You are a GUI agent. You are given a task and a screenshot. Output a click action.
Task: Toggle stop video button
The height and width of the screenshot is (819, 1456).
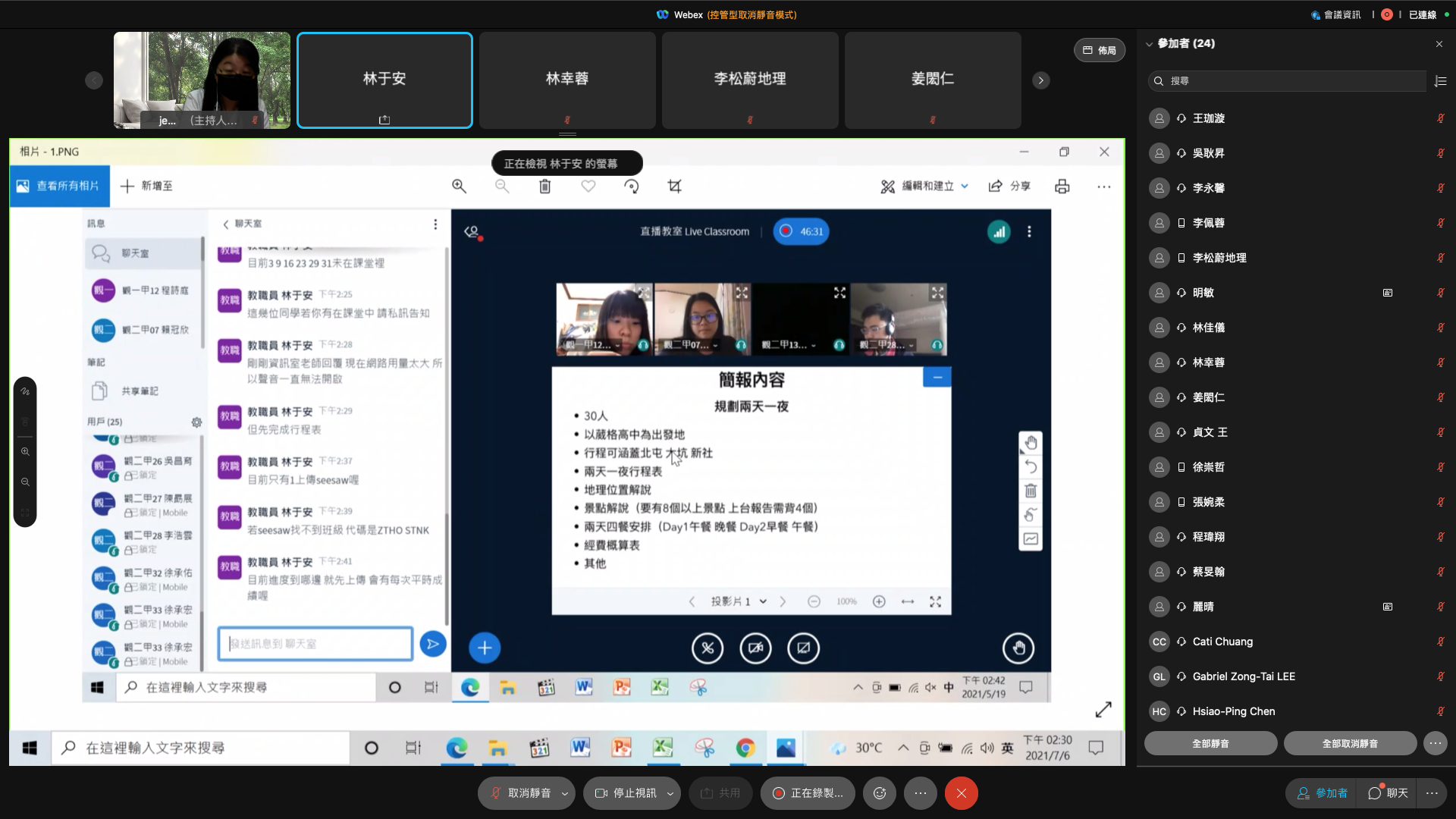[x=626, y=793]
